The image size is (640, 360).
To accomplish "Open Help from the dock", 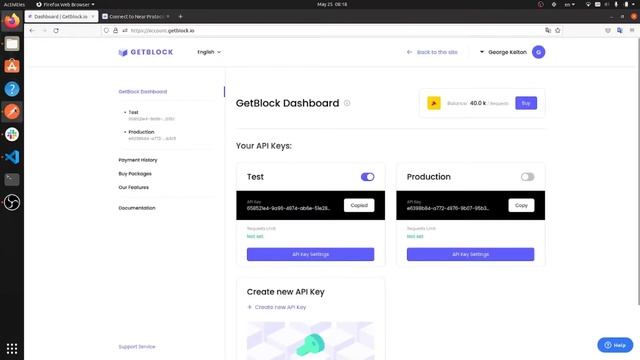I will click(x=12, y=89).
